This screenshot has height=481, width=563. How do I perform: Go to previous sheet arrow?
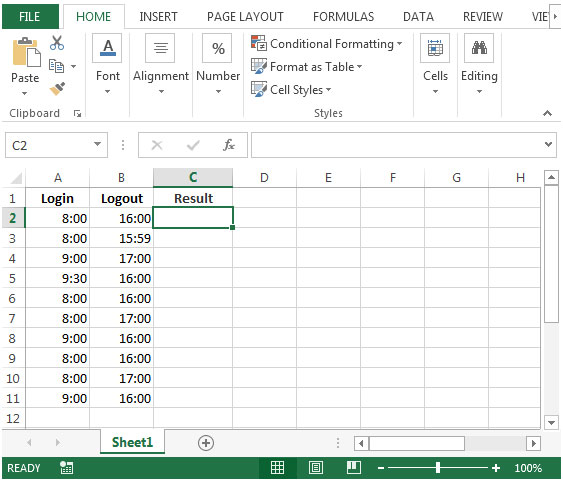click(x=29, y=443)
